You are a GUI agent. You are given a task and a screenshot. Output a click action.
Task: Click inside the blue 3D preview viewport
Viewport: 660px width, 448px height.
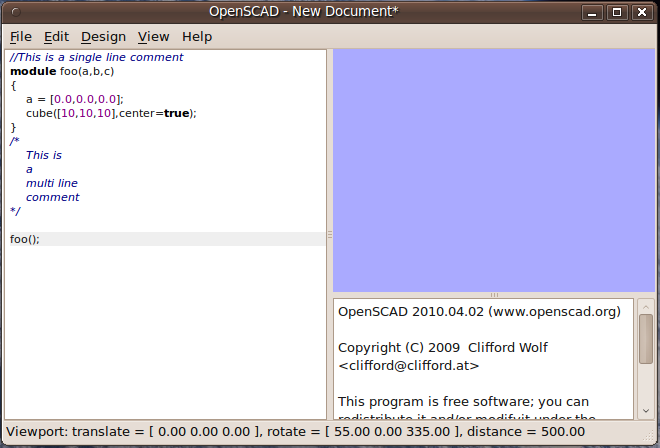493,170
